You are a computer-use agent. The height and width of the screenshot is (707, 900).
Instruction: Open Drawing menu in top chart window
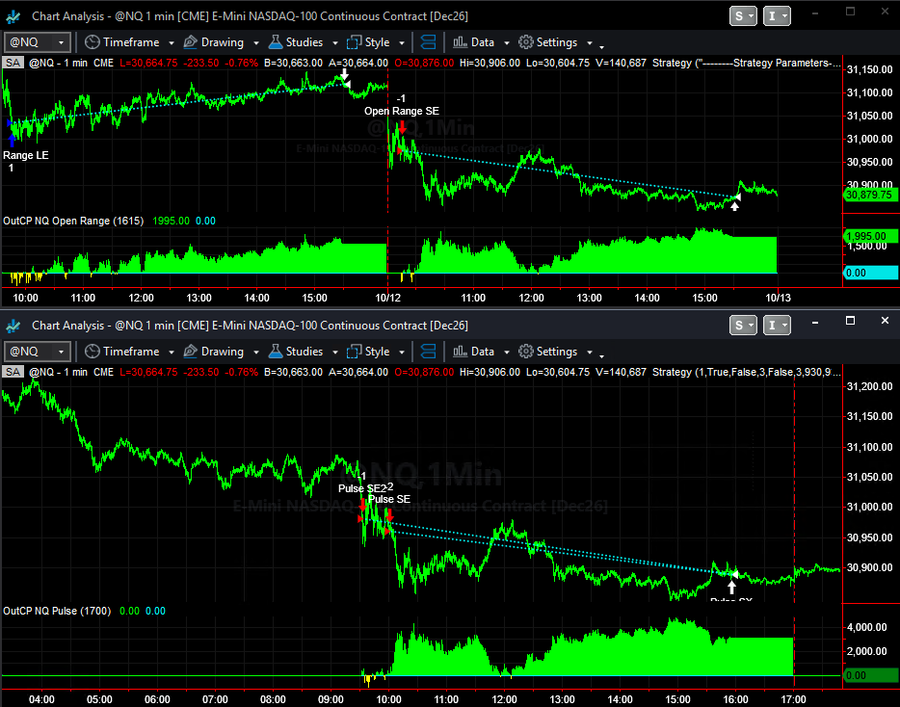(x=221, y=42)
